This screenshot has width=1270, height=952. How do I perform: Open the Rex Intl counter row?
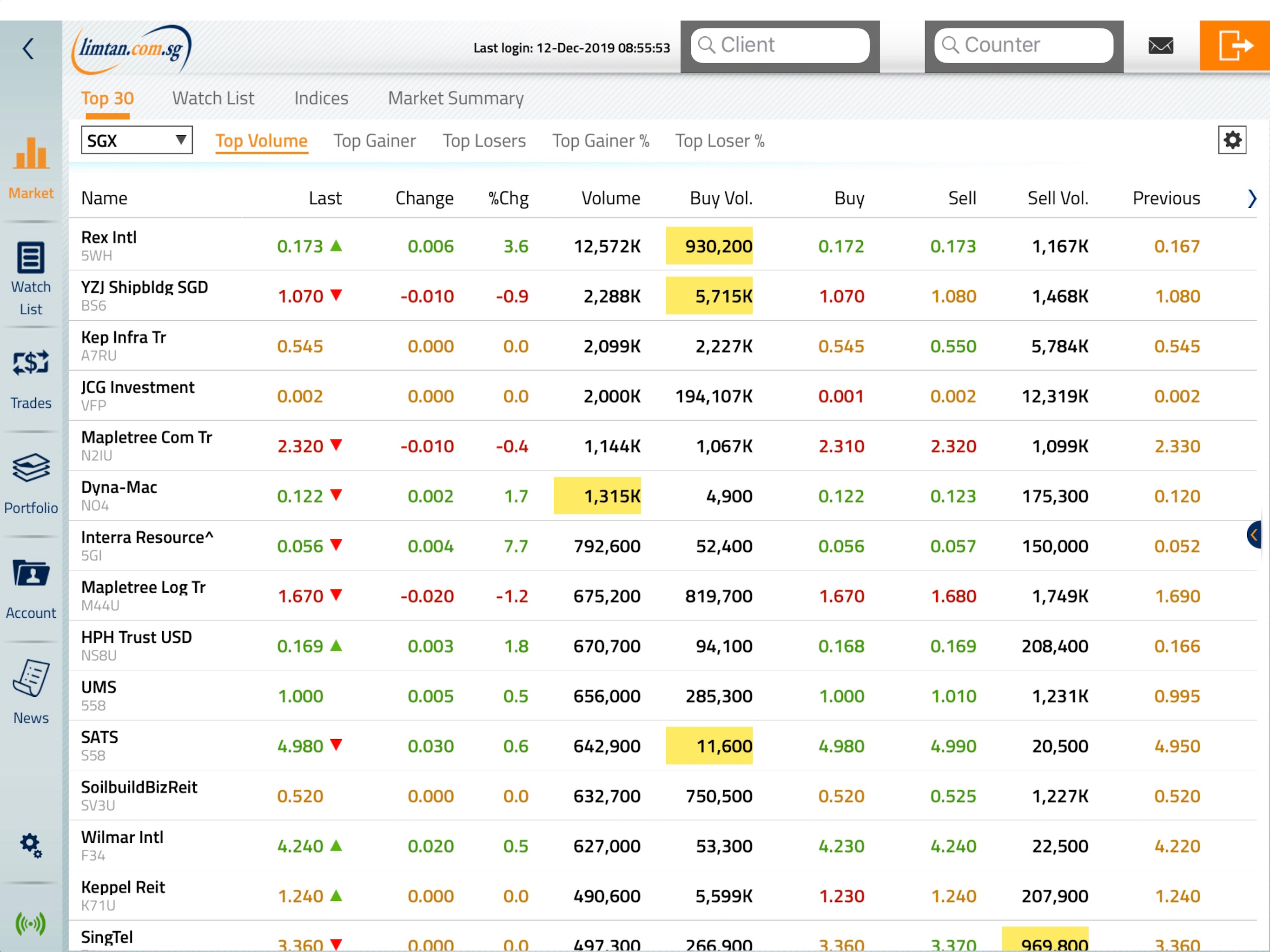[662, 245]
